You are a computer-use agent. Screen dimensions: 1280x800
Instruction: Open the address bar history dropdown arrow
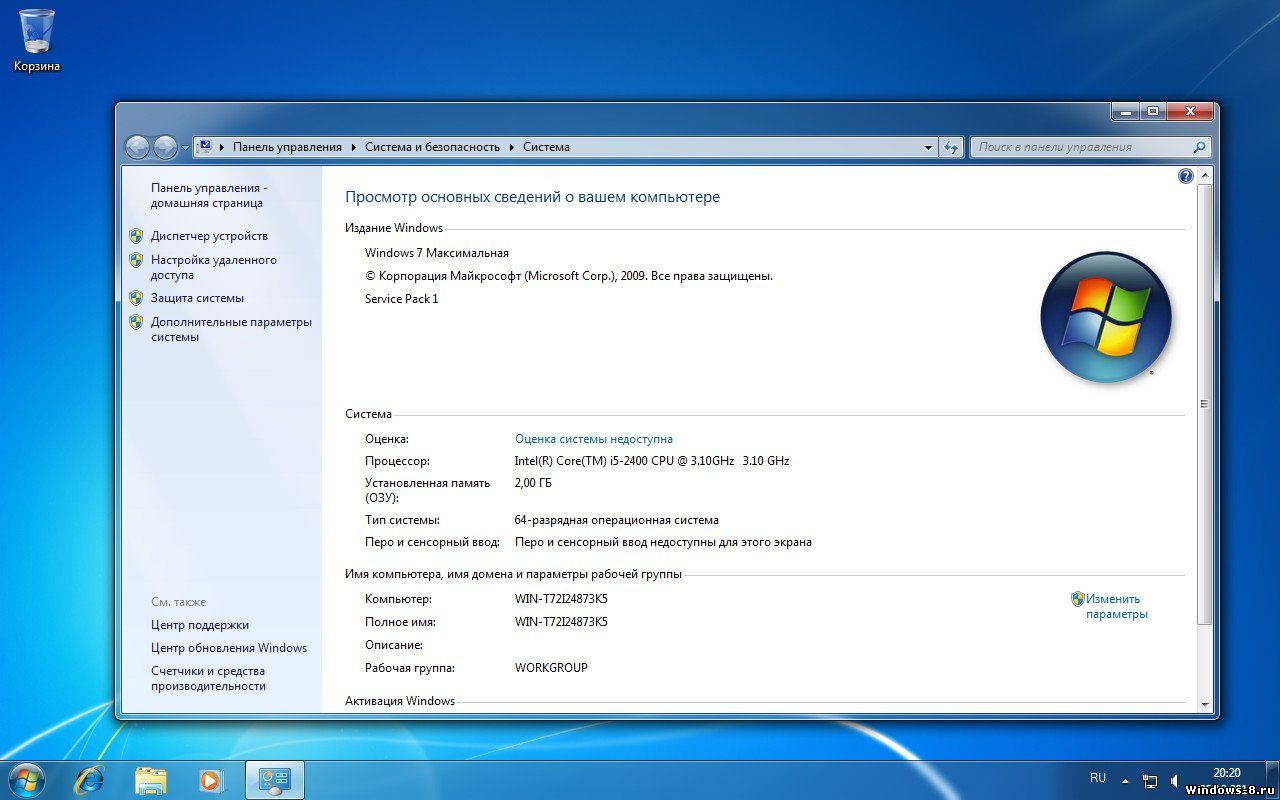click(x=929, y=147)
